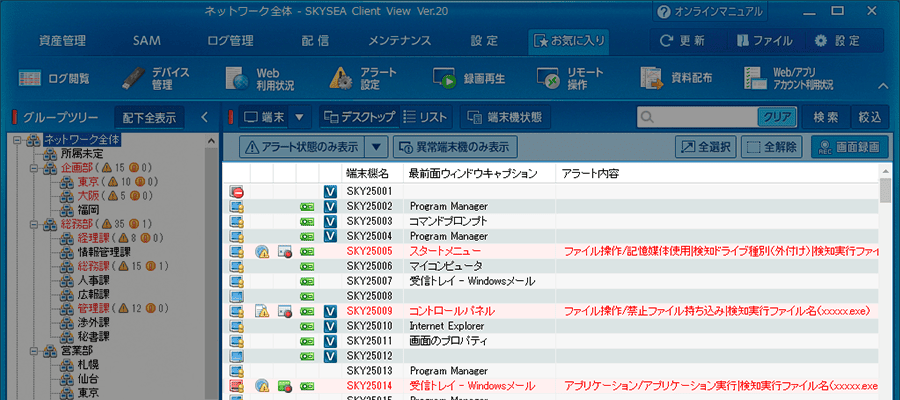Click the クリア button
The image size is (900, 400).
pos(777,117)
